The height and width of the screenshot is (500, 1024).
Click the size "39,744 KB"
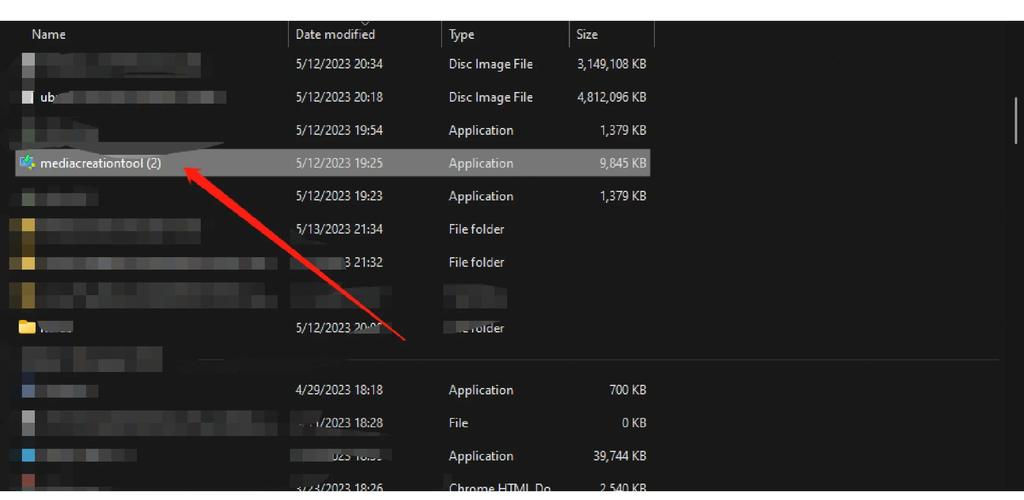[620, 456]
